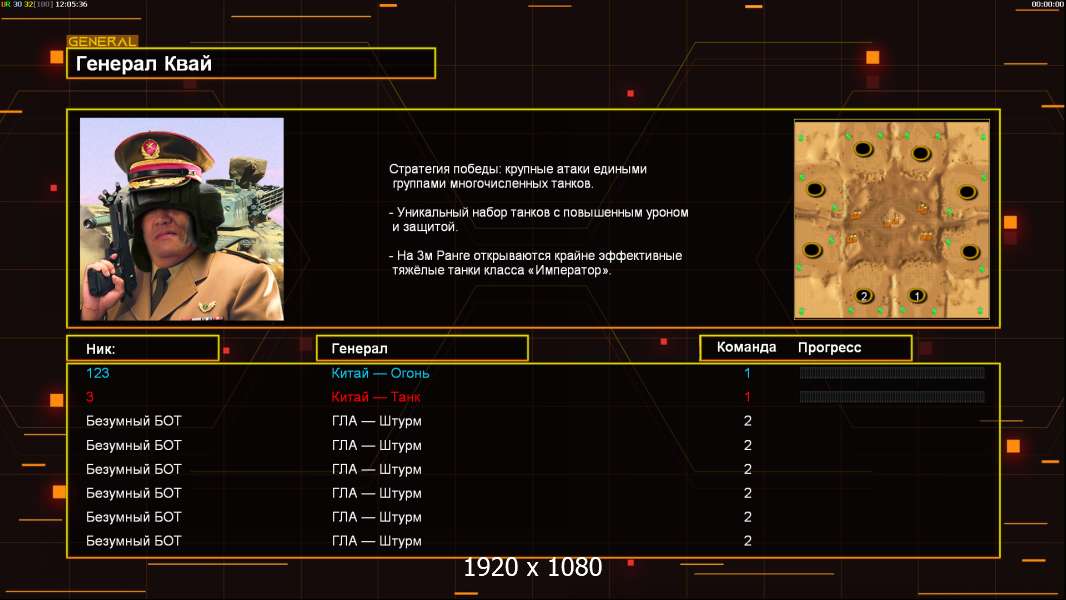
Task: Click the 'Генерал Квай' title field
Action: [251, 63]
